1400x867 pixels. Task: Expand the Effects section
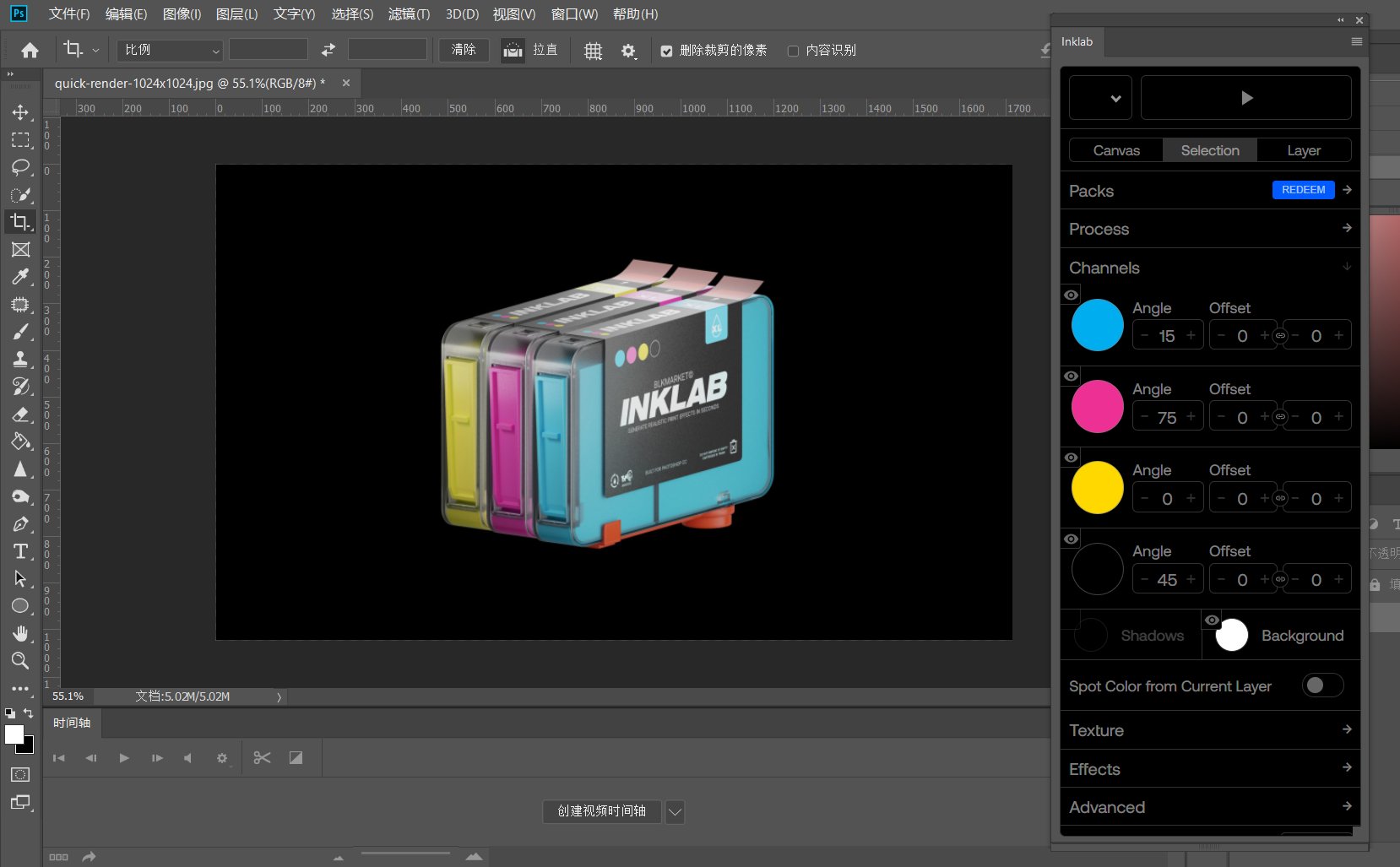coord(1209,769)
